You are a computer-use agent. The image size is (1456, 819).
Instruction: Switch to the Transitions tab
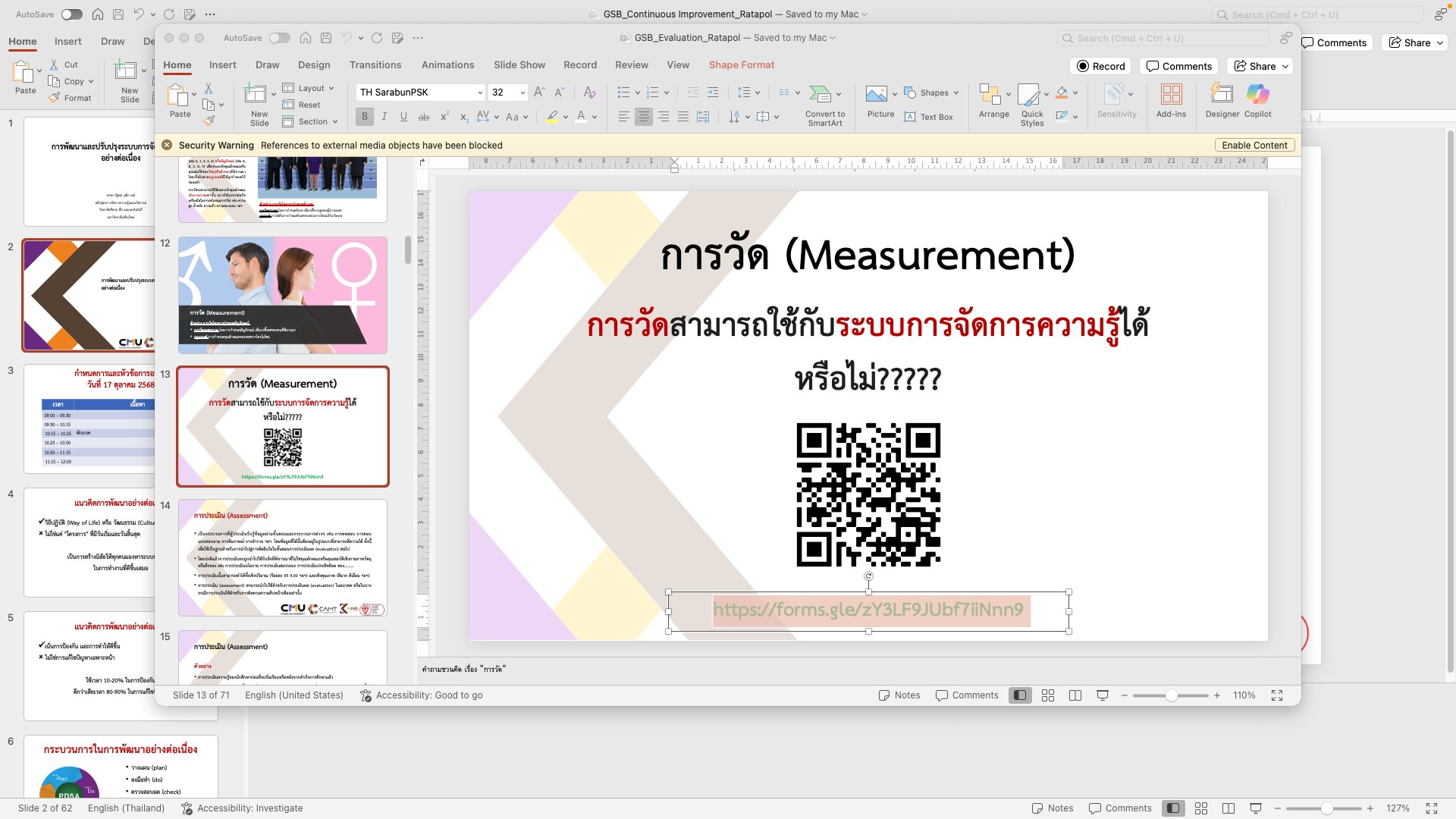[x=375, y=65]
